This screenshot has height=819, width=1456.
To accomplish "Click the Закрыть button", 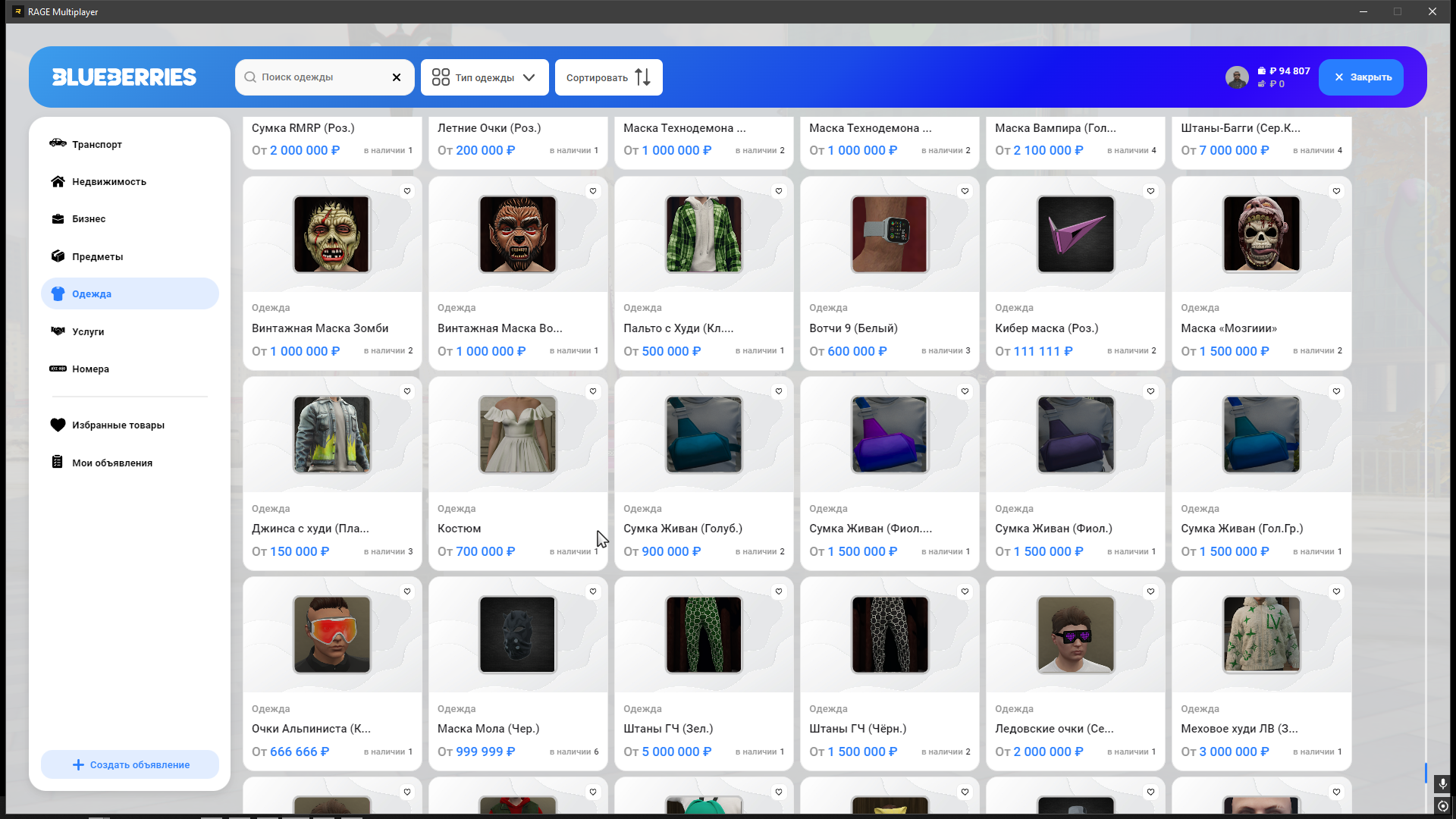I will coord(1361,77).
